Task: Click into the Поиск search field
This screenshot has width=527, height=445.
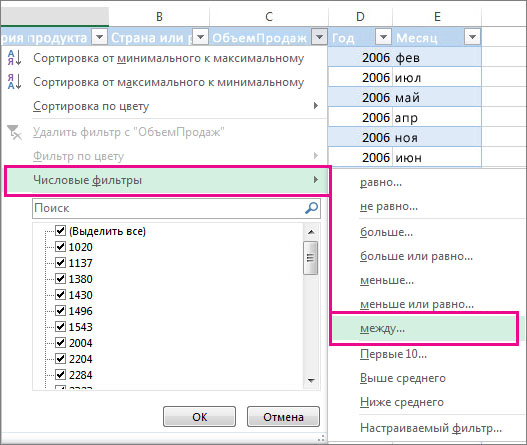Action: pos(168,208)
